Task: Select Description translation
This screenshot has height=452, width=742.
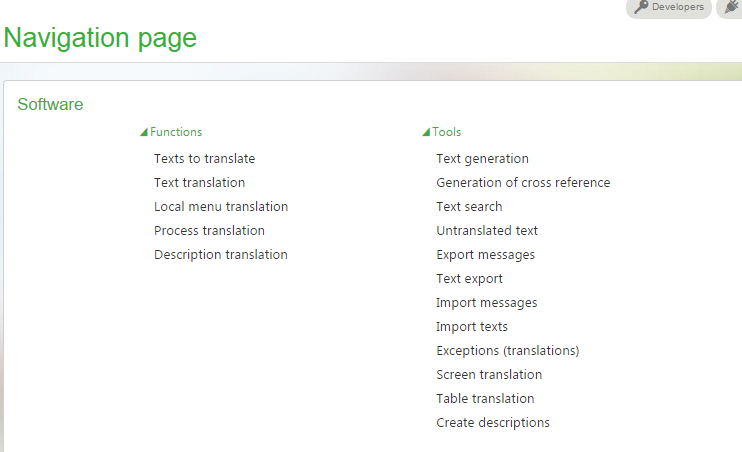Action: click(221, 255)
